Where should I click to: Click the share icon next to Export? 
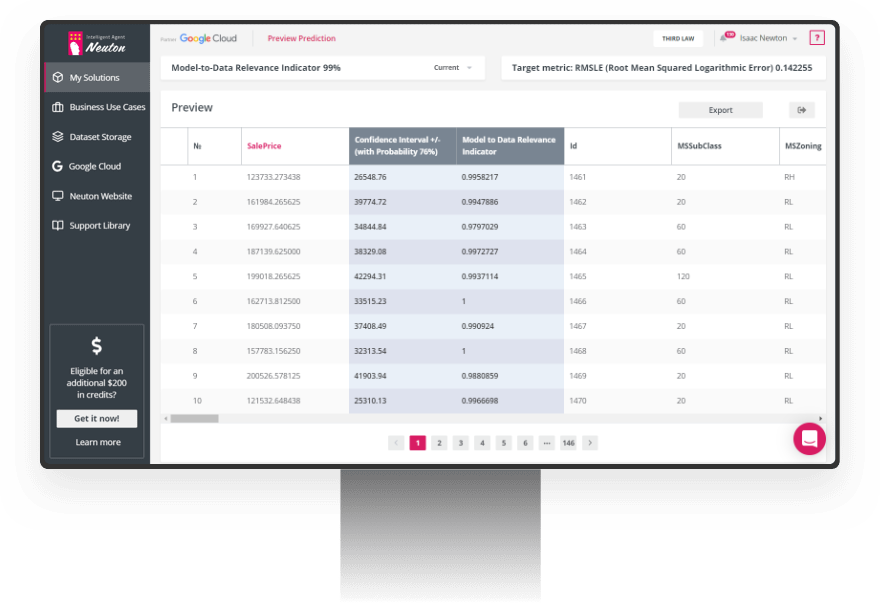(x=801, y=110)
